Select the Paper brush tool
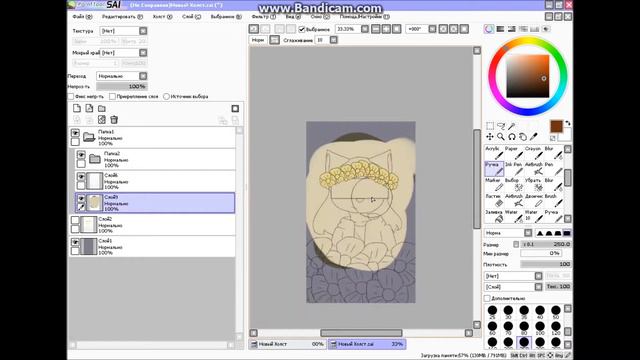 click(x=513, y=153)
